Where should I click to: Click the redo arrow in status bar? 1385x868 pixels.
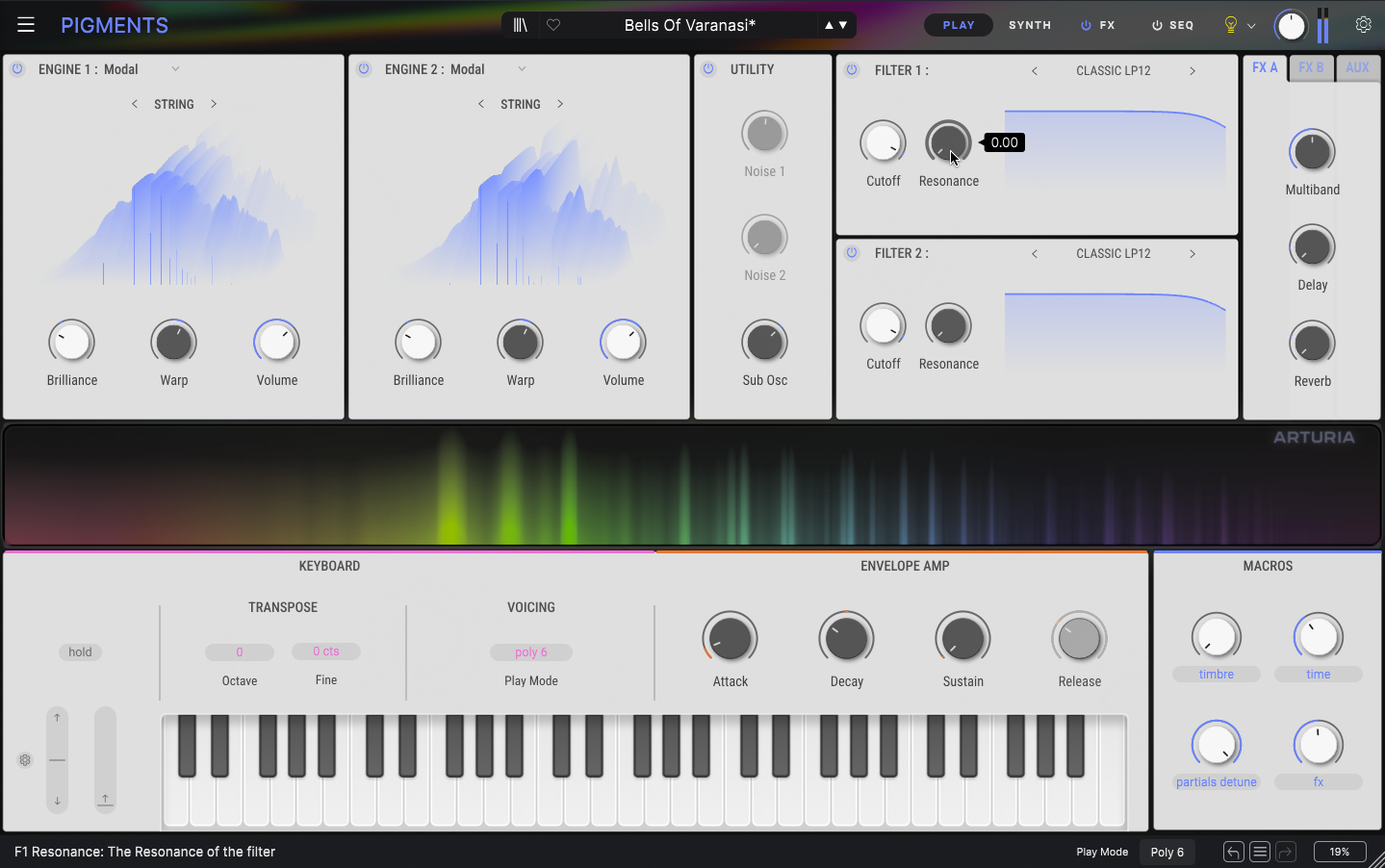click(1286, 852)
